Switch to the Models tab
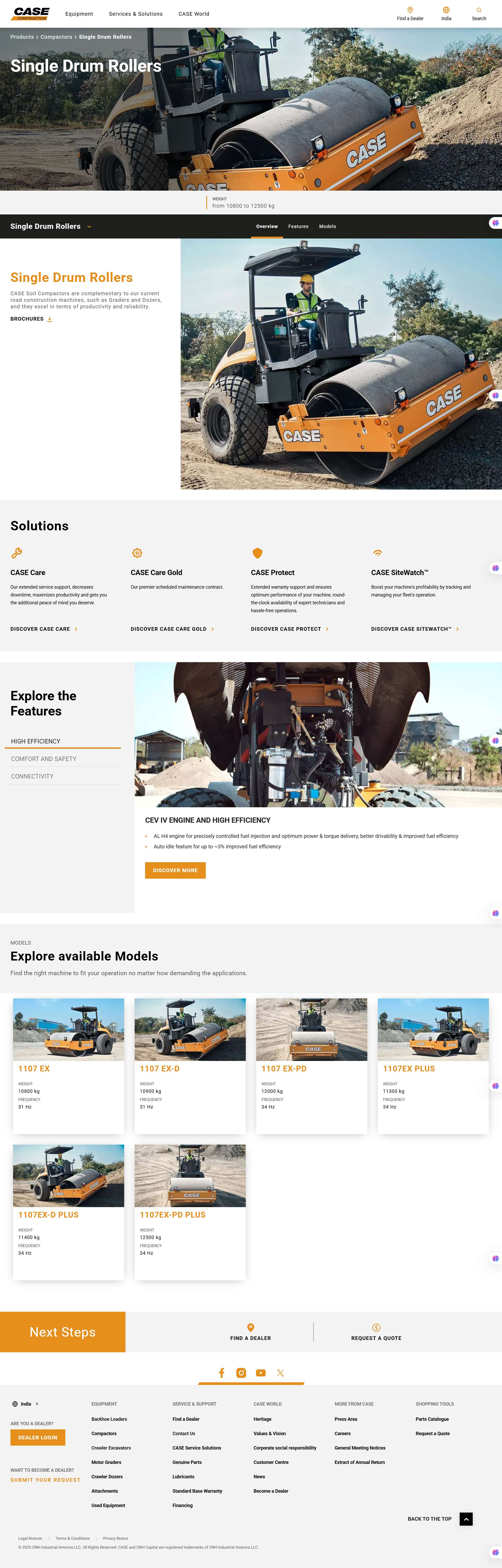The height and width of the screenshot is (1568, 502). 327,226
